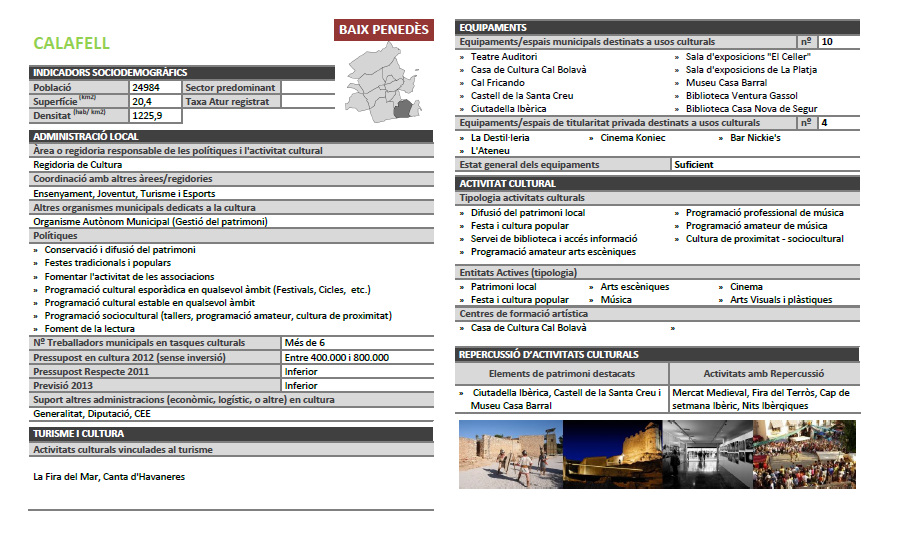
Task: Select Difusió del patrimoni local activity
Action: coord(528,212)
